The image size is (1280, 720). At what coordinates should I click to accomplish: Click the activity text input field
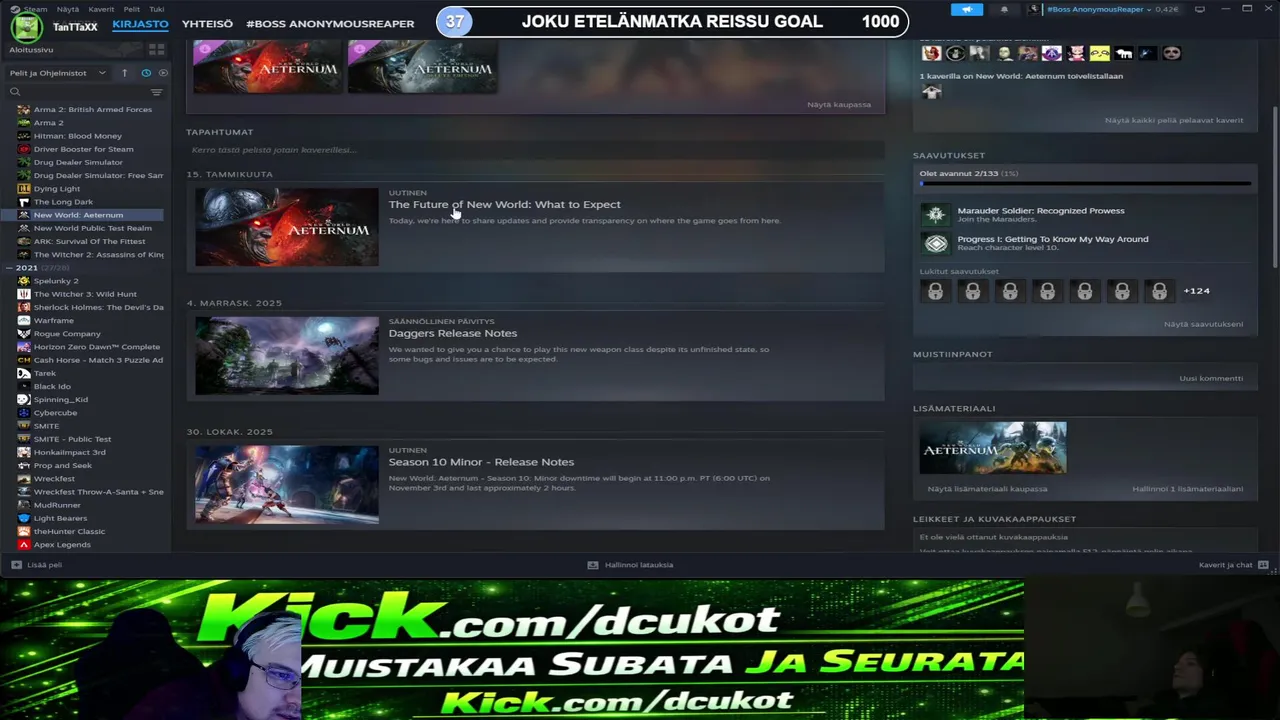[x=535, y=150]
